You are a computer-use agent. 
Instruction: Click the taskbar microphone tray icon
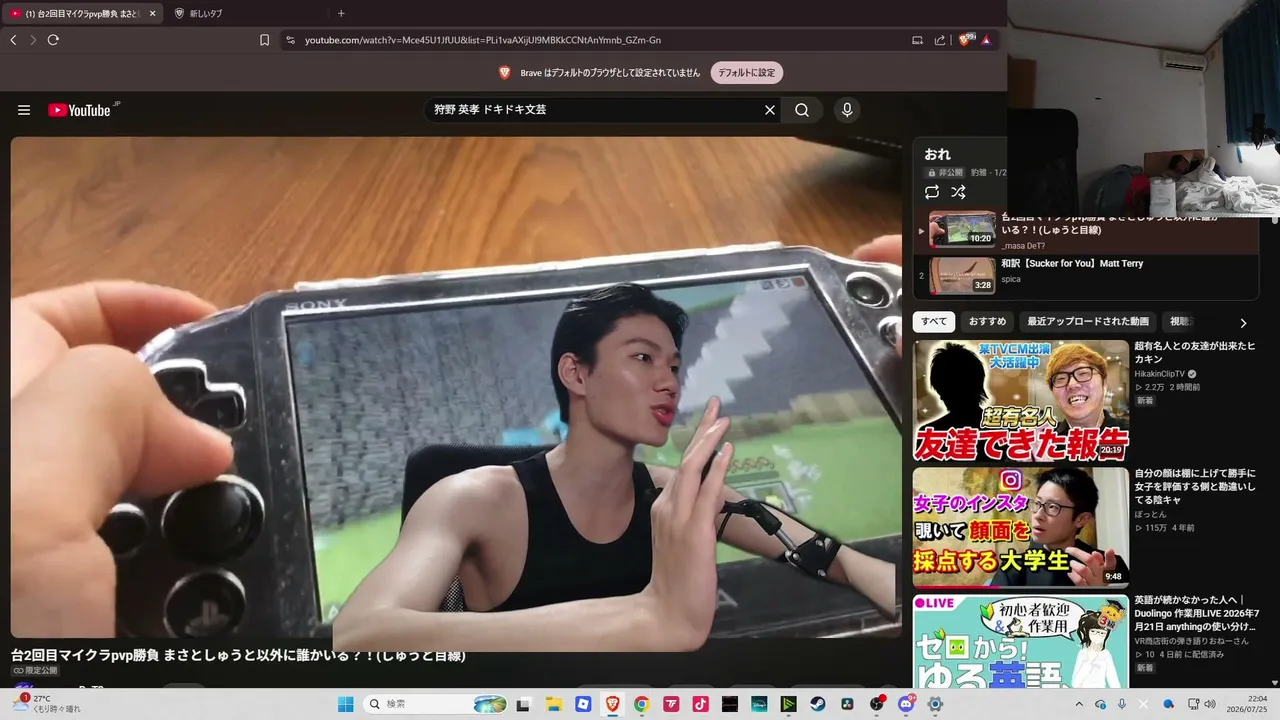(x=1121, y=704)
